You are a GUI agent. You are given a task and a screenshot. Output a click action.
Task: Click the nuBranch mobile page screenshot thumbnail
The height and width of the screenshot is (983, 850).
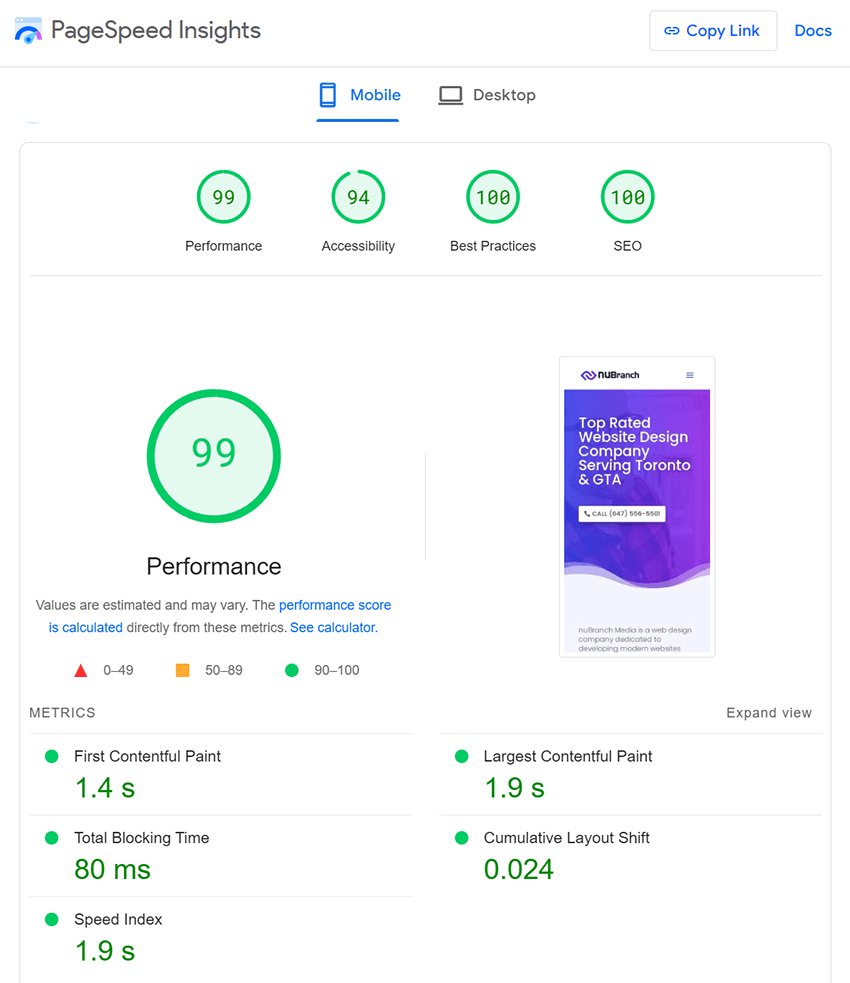pos(637,506)
